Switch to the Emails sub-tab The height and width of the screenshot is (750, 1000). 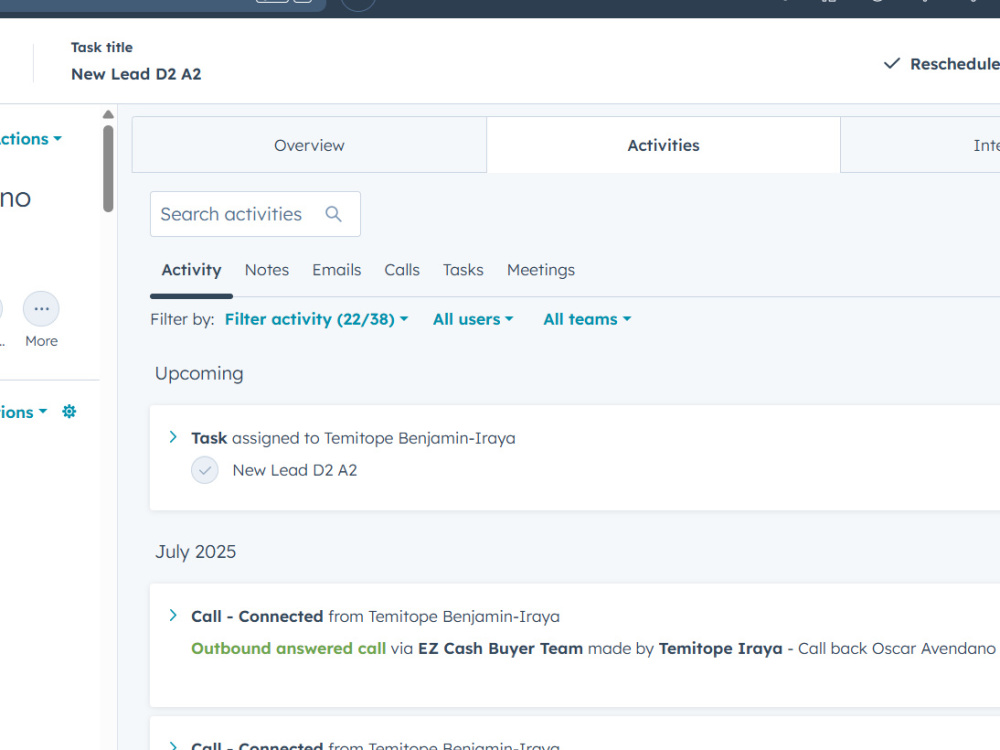tap(337, 270)
